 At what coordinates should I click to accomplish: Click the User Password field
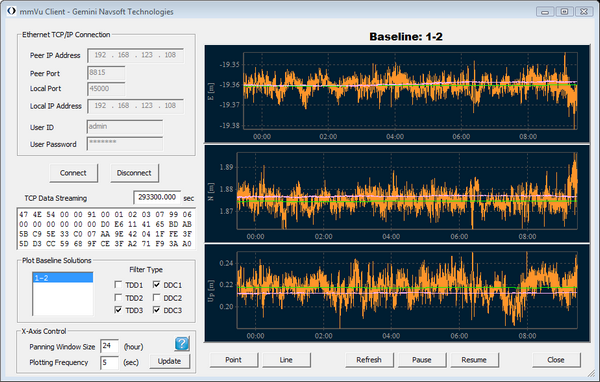tap(125, 144)
